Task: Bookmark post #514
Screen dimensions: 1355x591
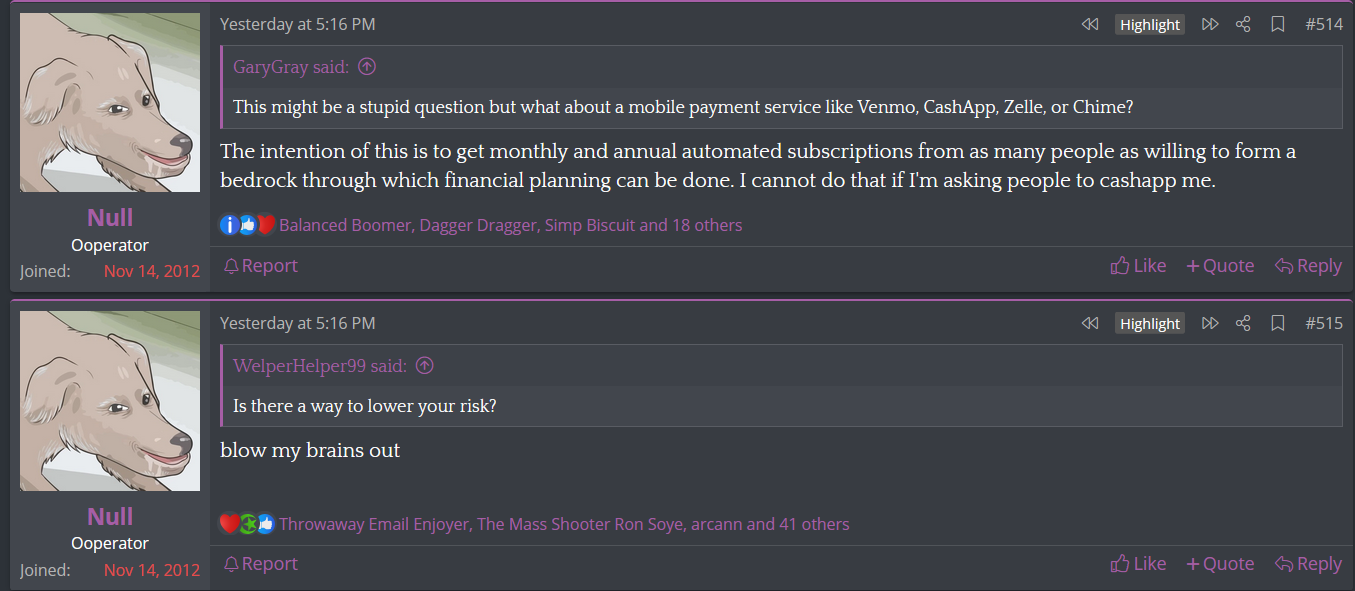Action: tap(1278, 24)
